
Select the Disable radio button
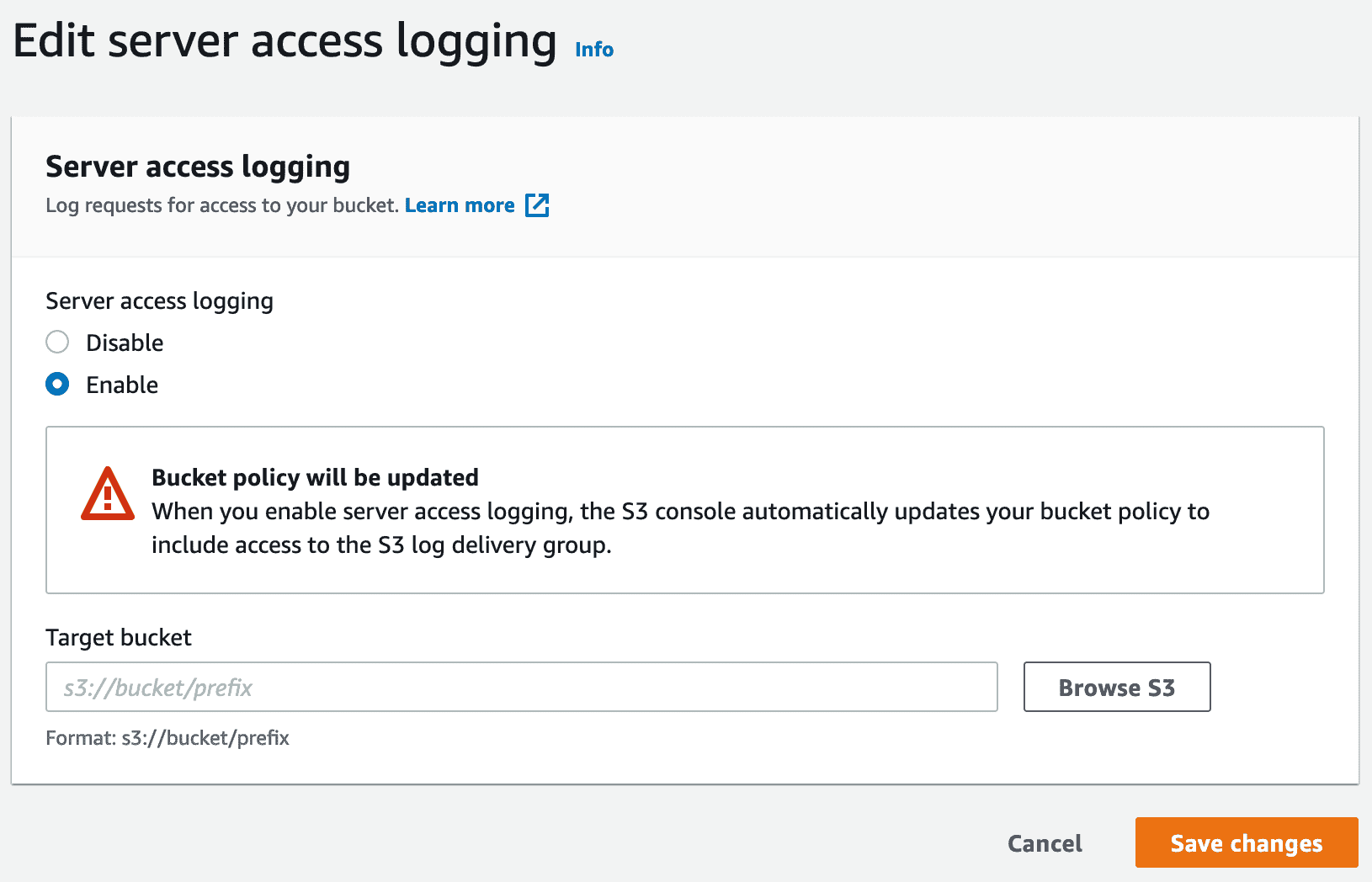pos(57,342)
